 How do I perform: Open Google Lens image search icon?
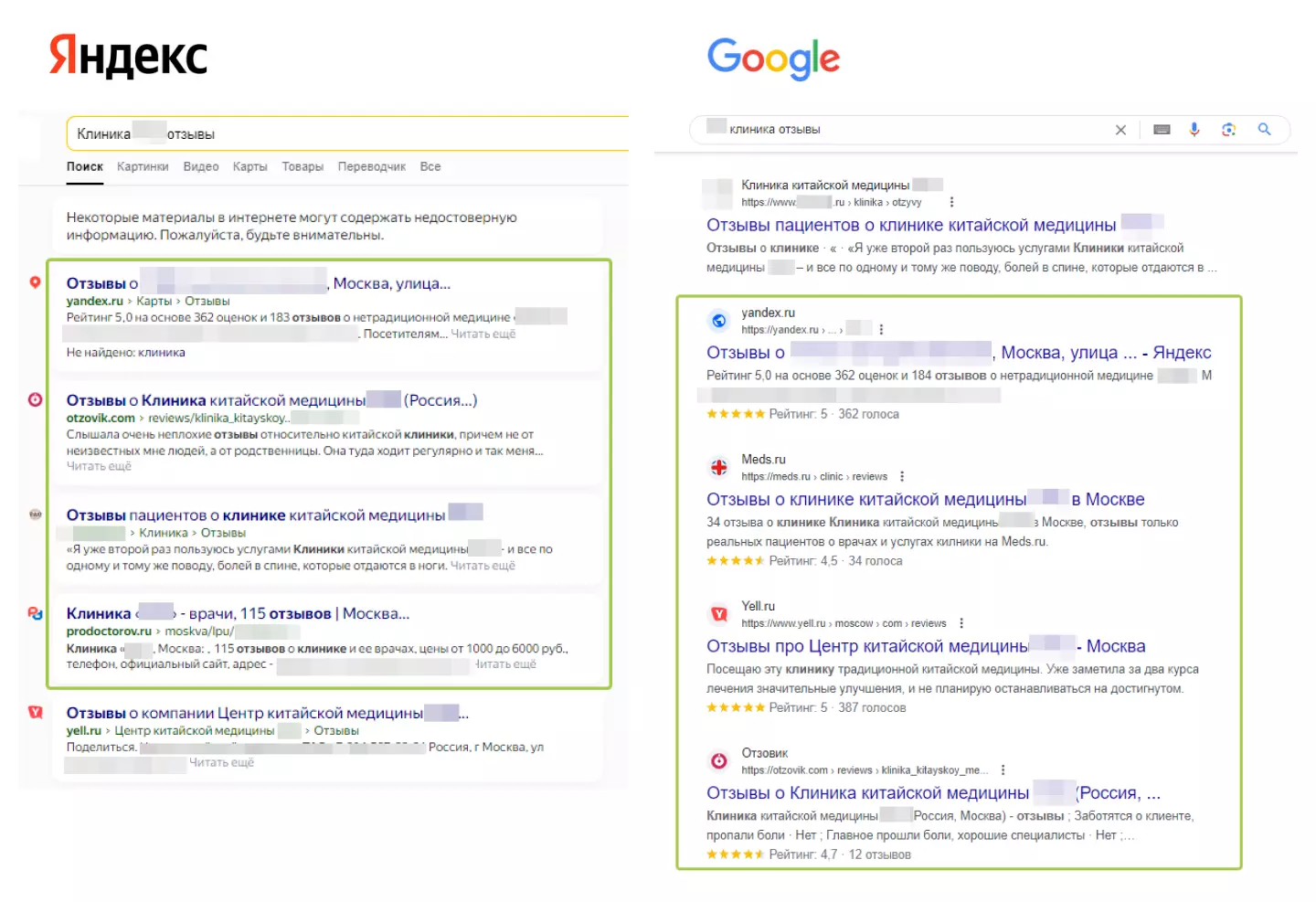(1228, 130)
